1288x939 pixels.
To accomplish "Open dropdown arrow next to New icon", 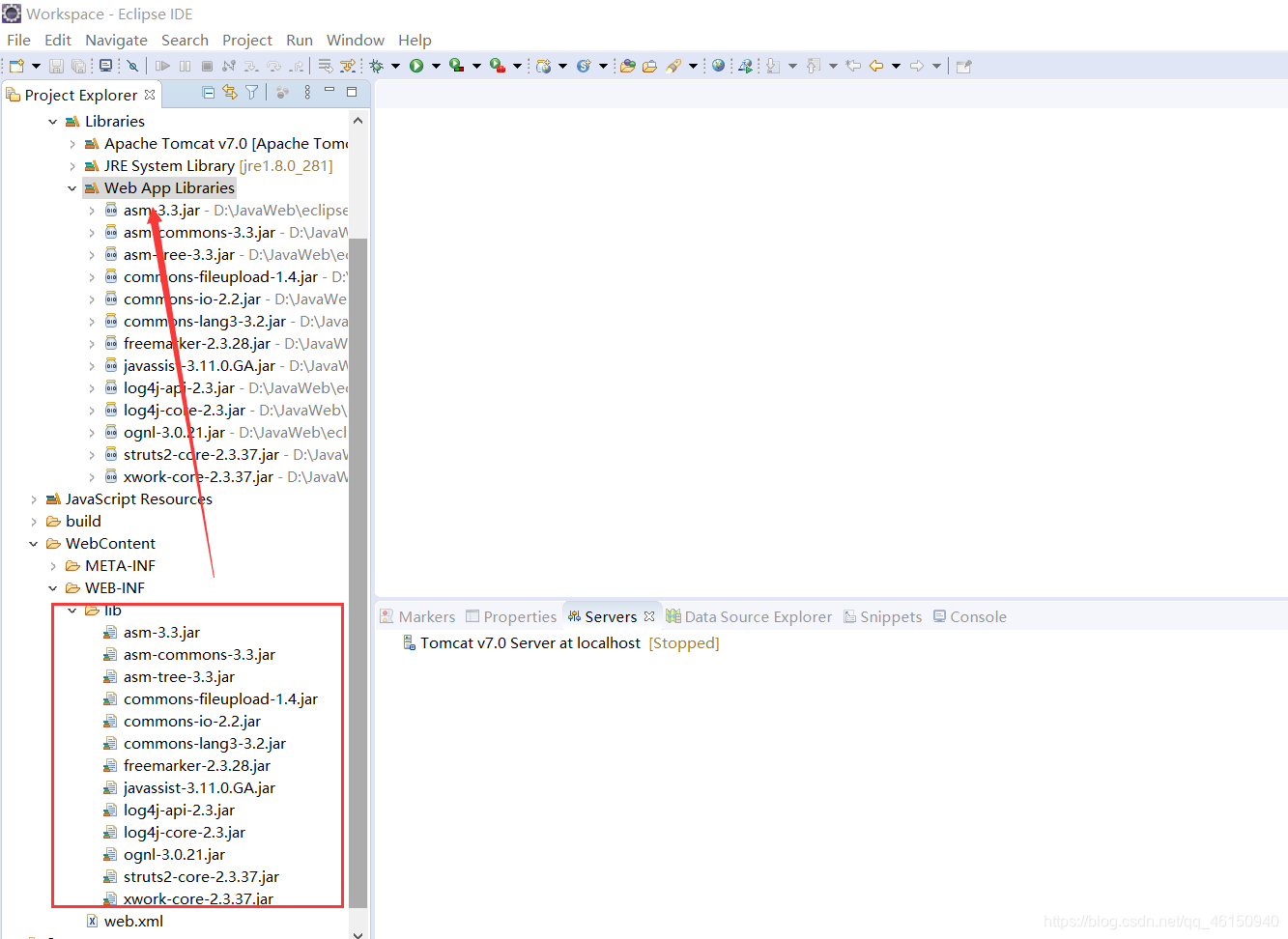I will (36, 66).
